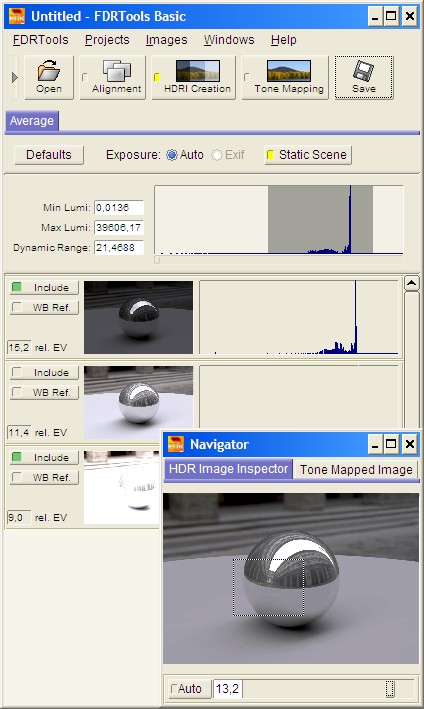
Task: Click the Dynamic Range value field
Action: [x=119, y=247]
